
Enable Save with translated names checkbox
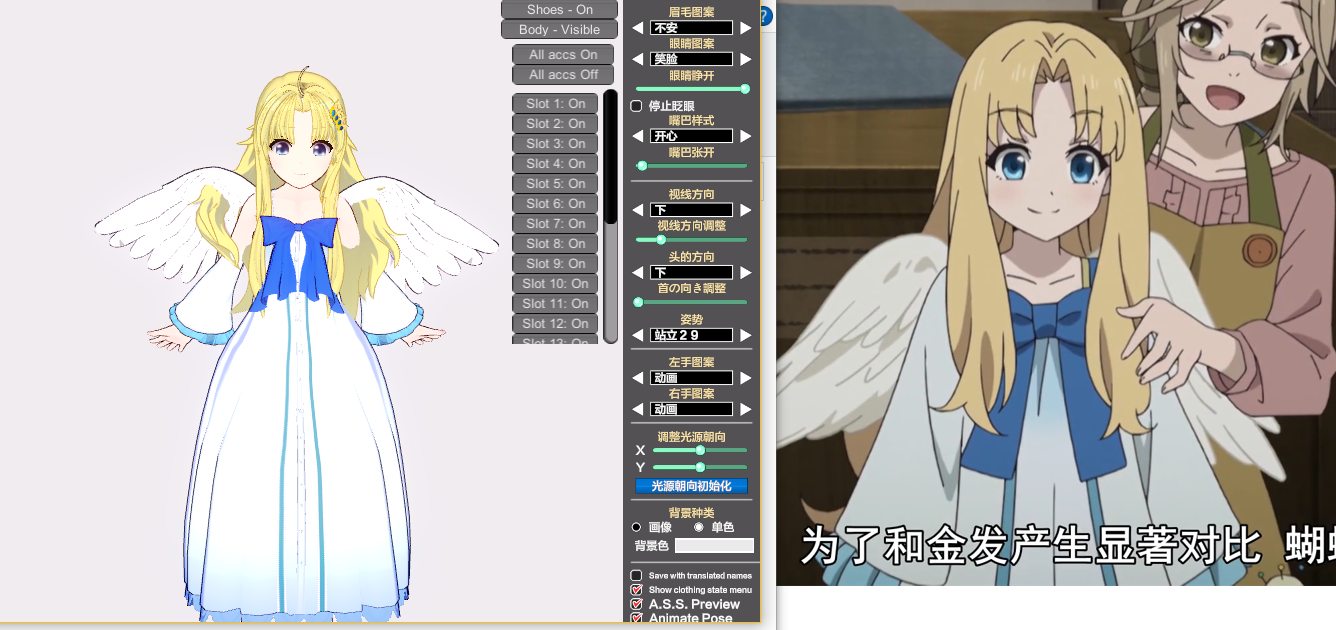pos(636,576)
